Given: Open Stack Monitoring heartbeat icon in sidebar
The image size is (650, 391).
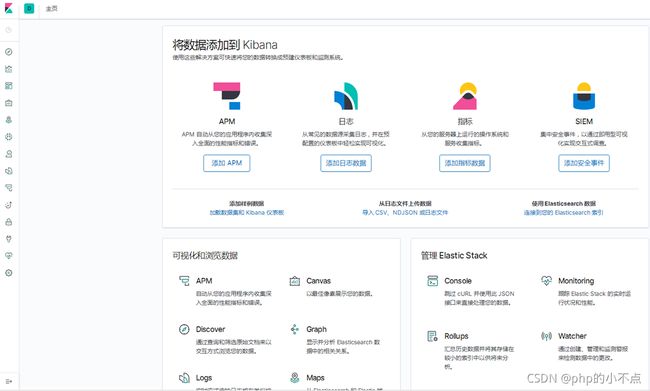Looking at the screenshot, I should click(9, 256).
